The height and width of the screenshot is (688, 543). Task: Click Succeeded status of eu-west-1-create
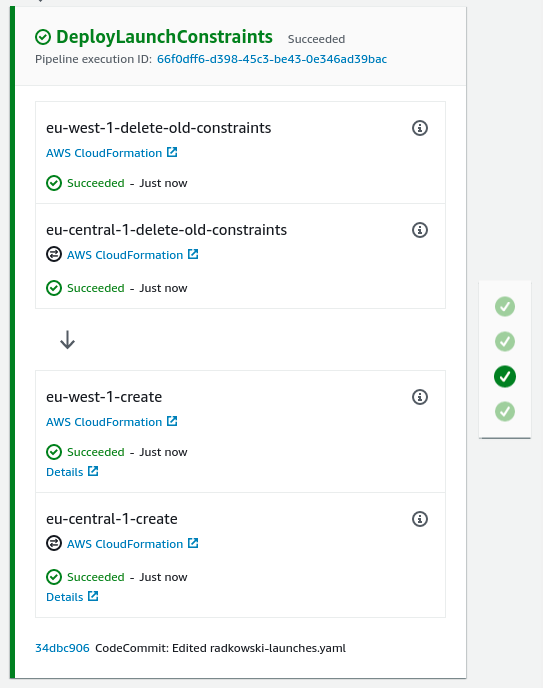96,452
